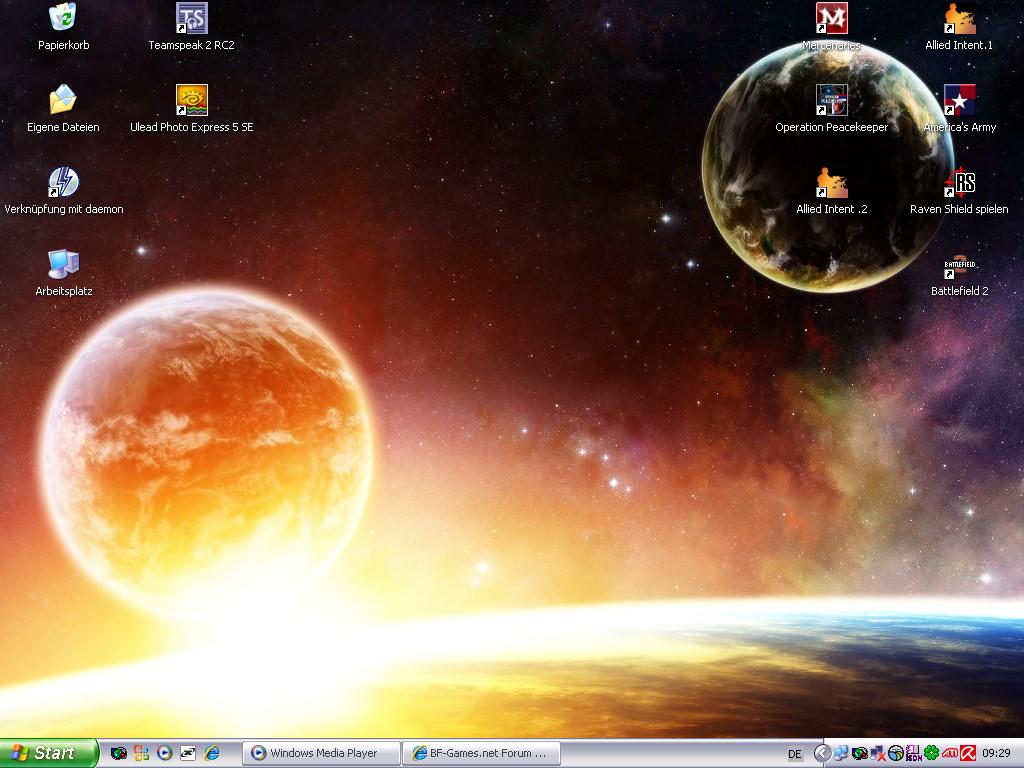Open Avira red umbrella tray icon
The image size is (1024, 768).
coord(968,754)
